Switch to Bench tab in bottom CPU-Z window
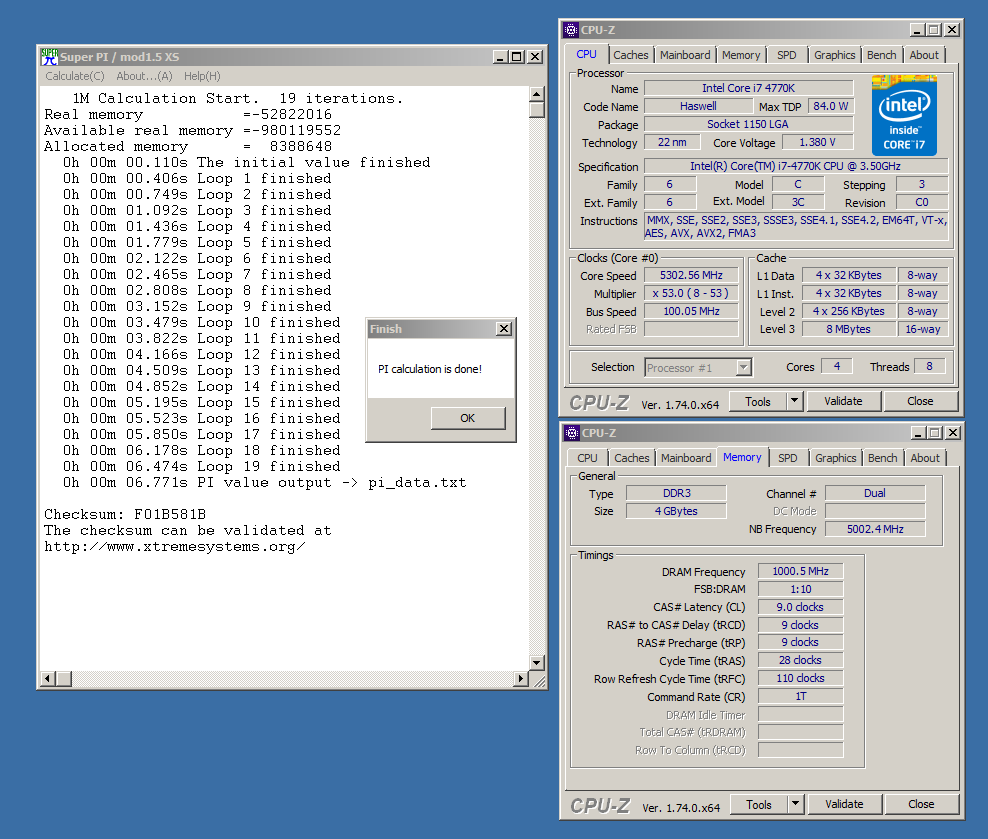Image resolution: width=988 pixels, height=839 pixels. coord(883,459)
